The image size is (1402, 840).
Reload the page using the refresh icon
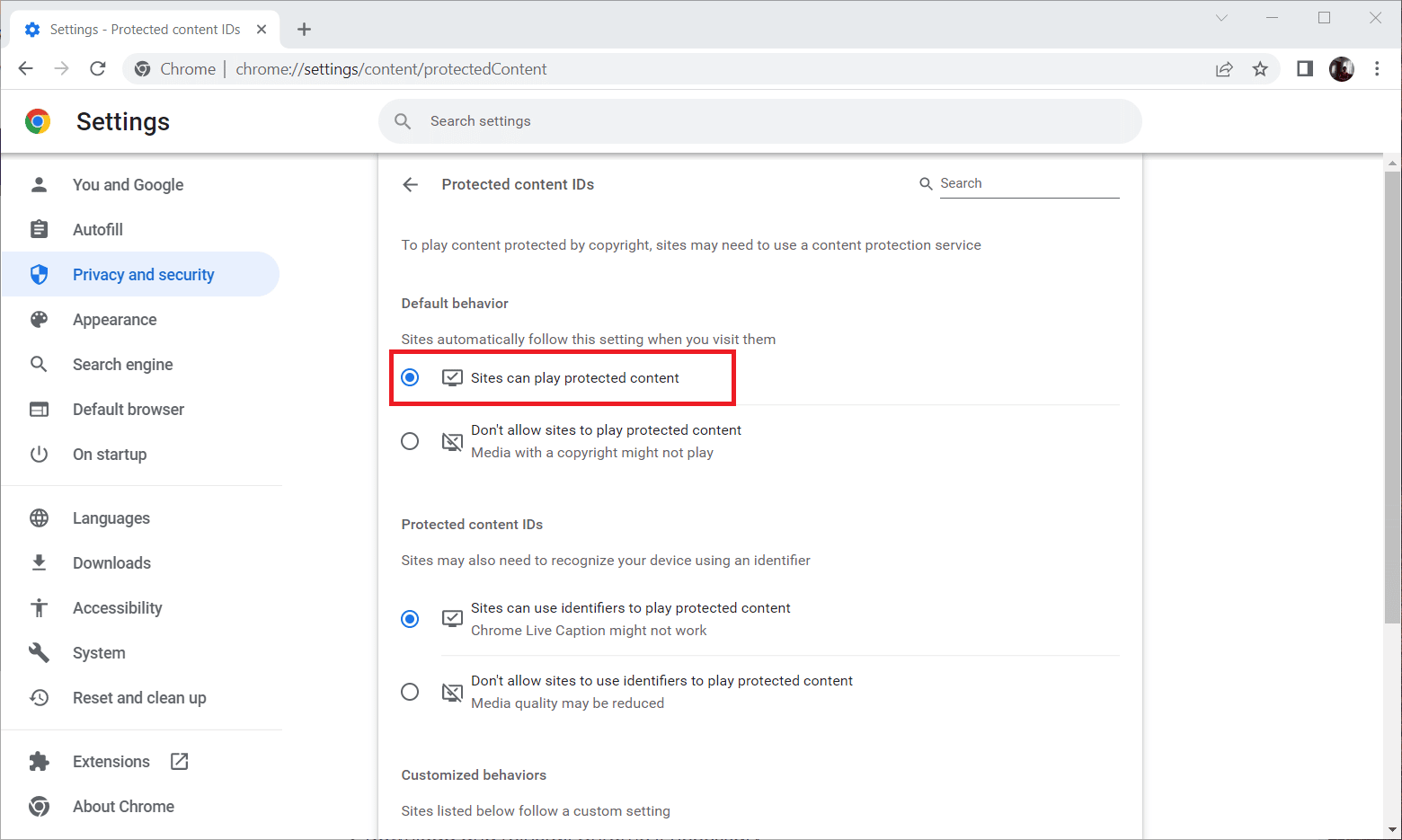98,69
